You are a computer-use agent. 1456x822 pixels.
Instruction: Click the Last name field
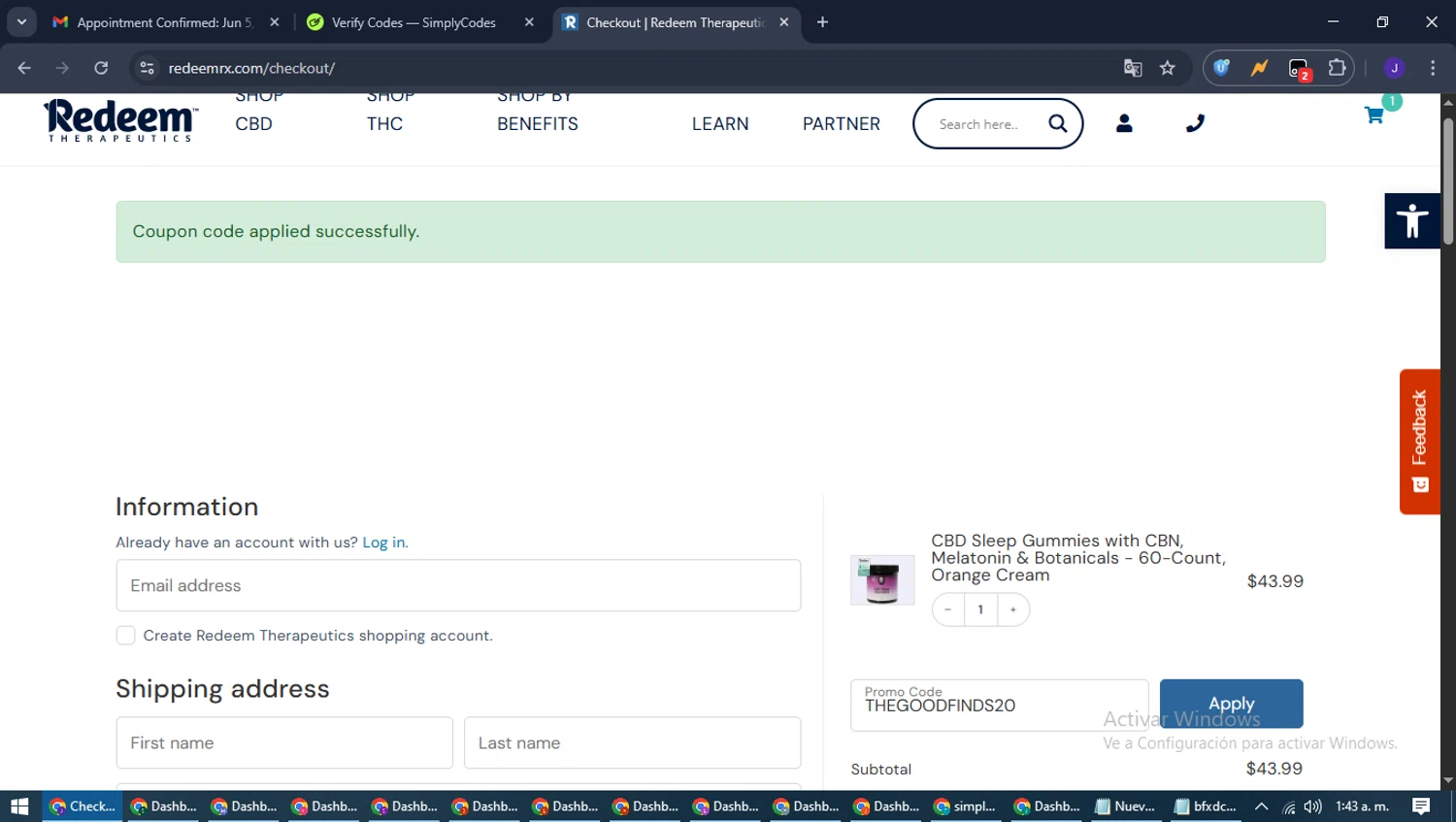632,743
